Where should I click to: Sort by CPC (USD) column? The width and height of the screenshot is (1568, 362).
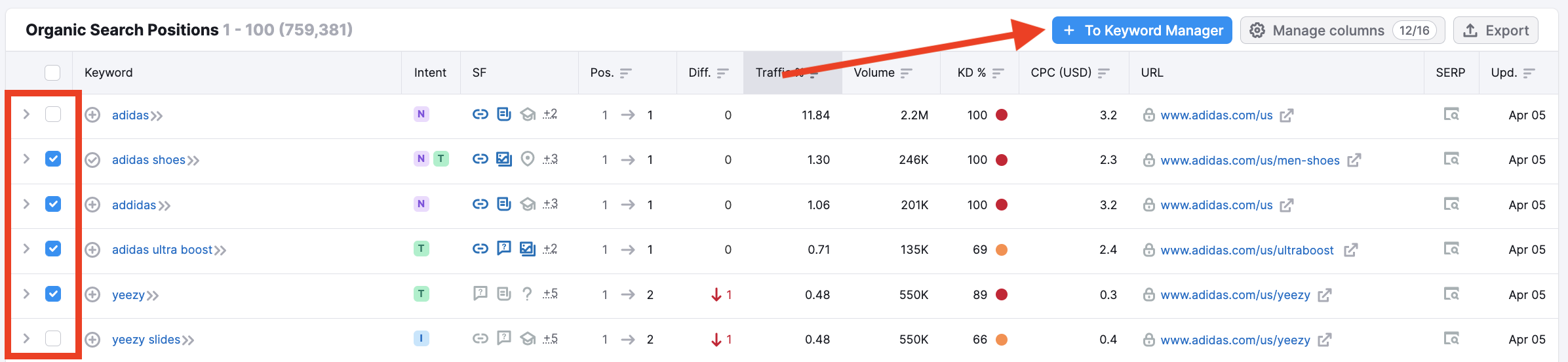1104,73
